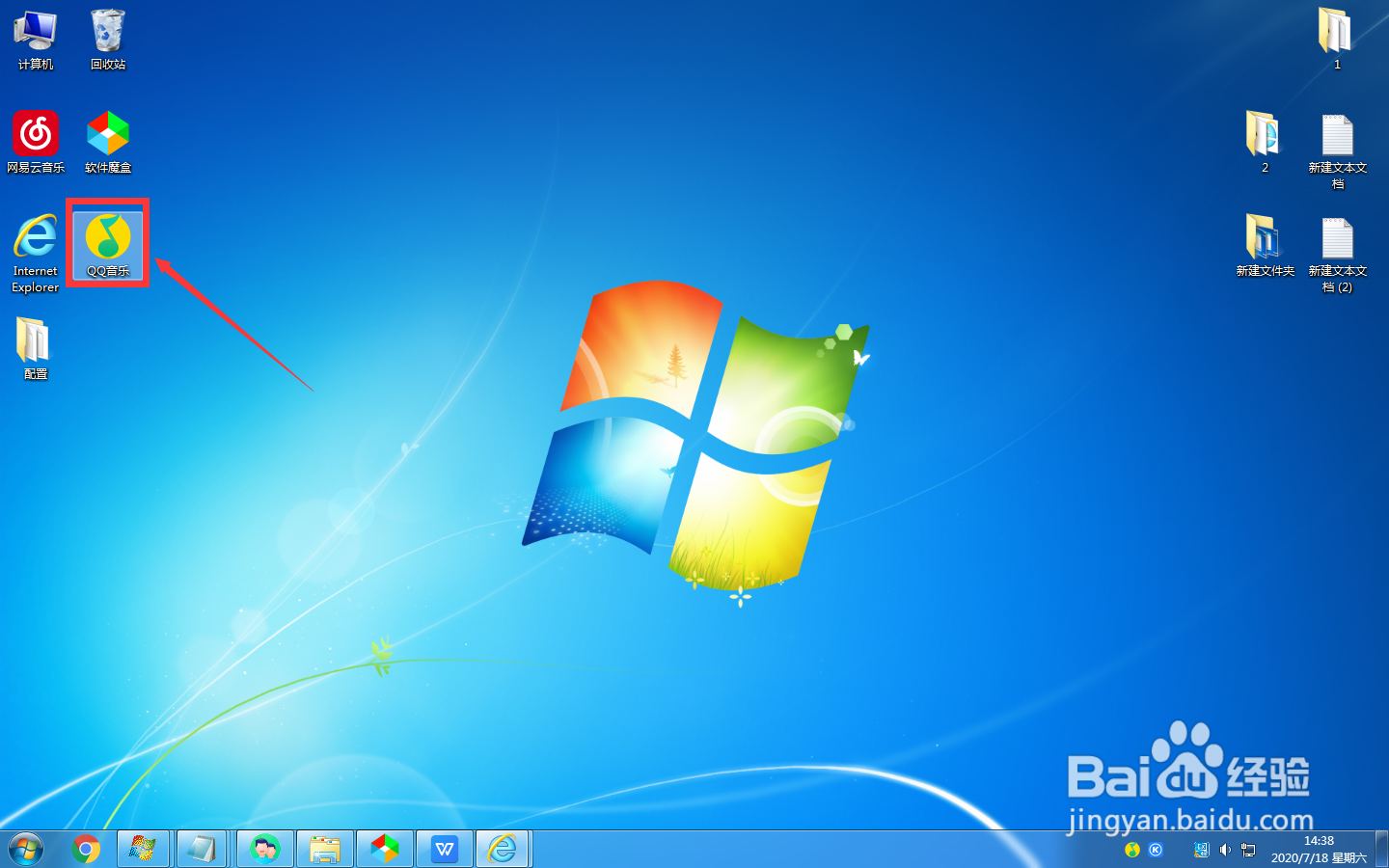Open the notepad app in taskbar
Viewport: 1389px width, 868px height.
tap(202, 850)
